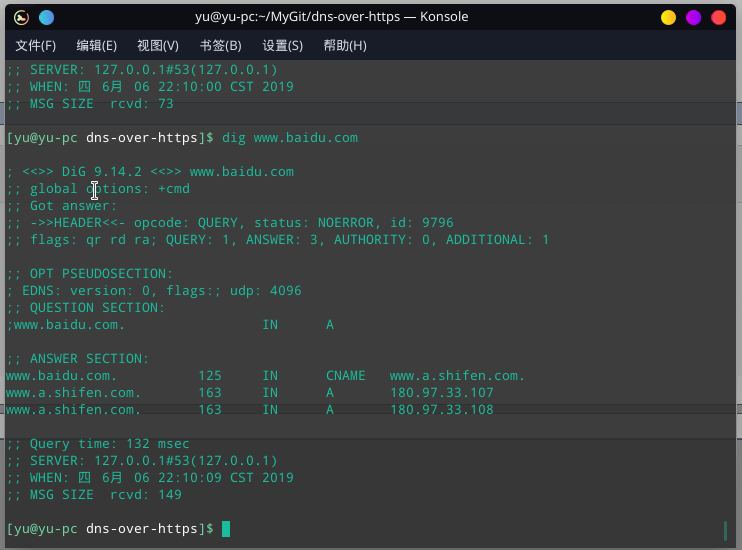This screenshot has height=550, width=742.
Task: Click the 'Query time: 132 msec' line
Action: [x=98, y=444]
